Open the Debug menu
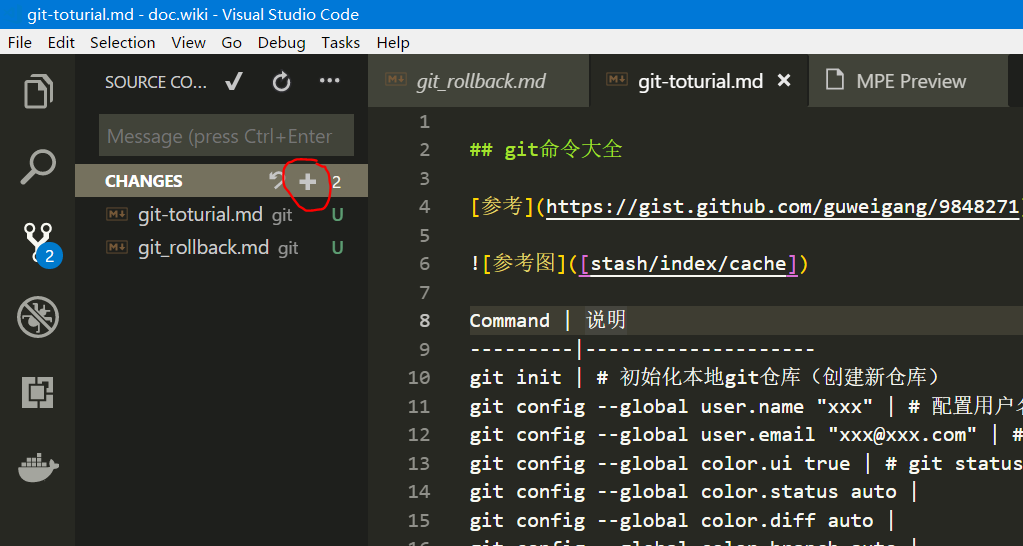The height and width of the screenshot is (546, 1023). (281, 42)
